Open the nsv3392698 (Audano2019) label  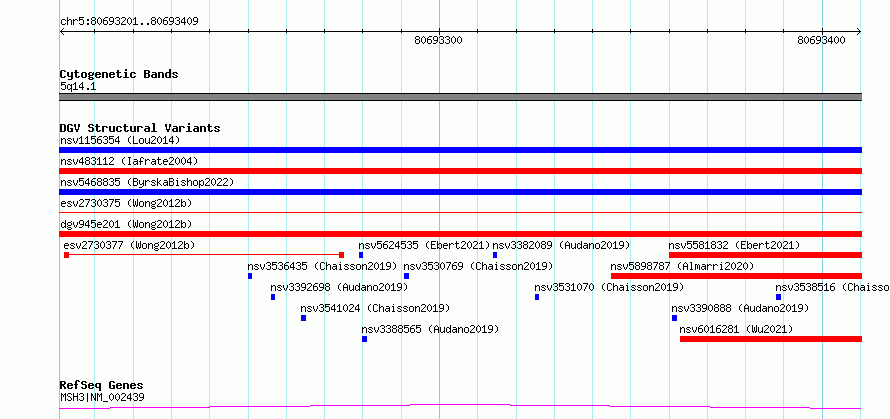tap(339, 287)
